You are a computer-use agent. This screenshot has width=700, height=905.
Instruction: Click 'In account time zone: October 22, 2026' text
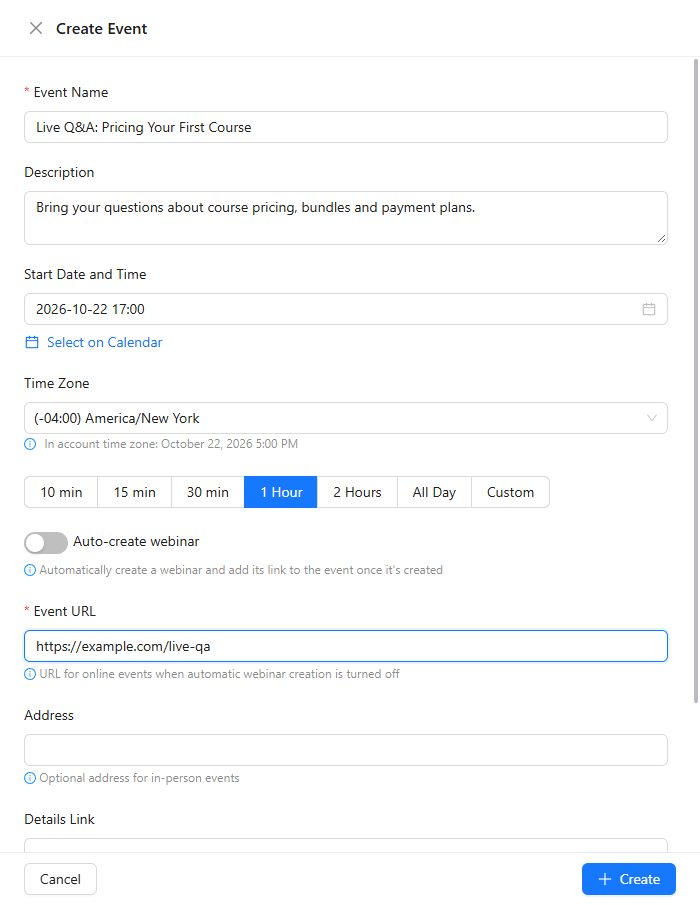[x=171, y=444]
